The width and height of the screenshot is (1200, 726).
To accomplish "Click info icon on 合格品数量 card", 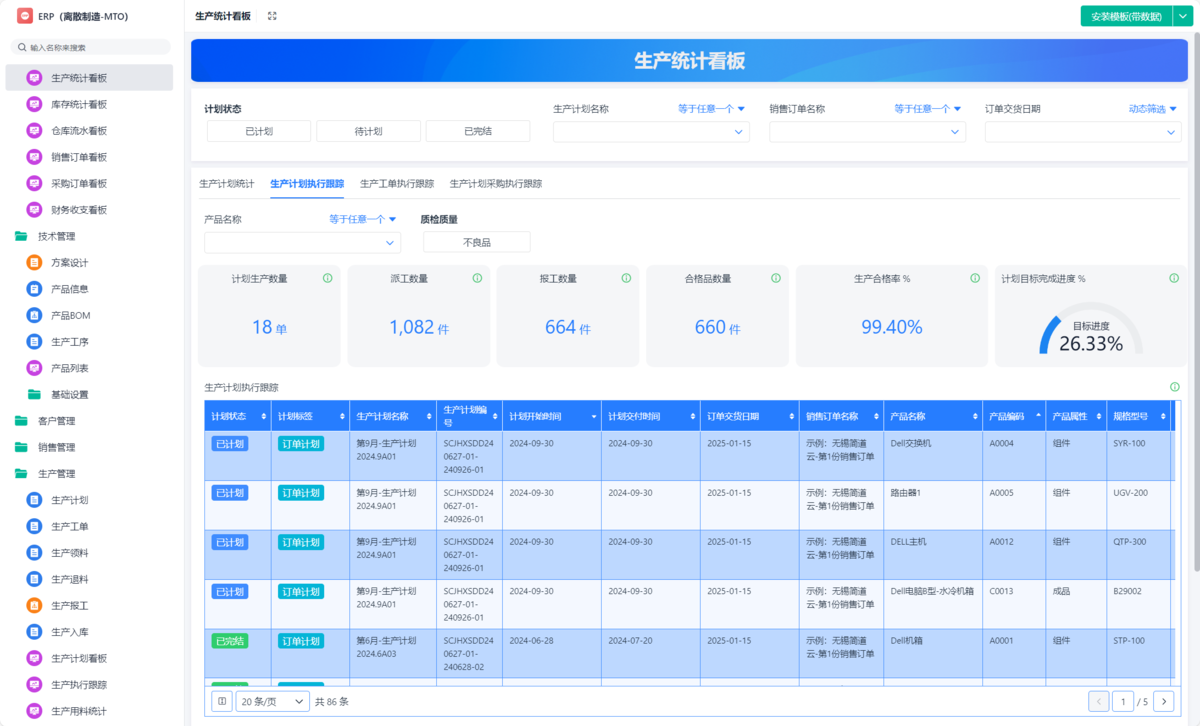I will coord(776,279).
